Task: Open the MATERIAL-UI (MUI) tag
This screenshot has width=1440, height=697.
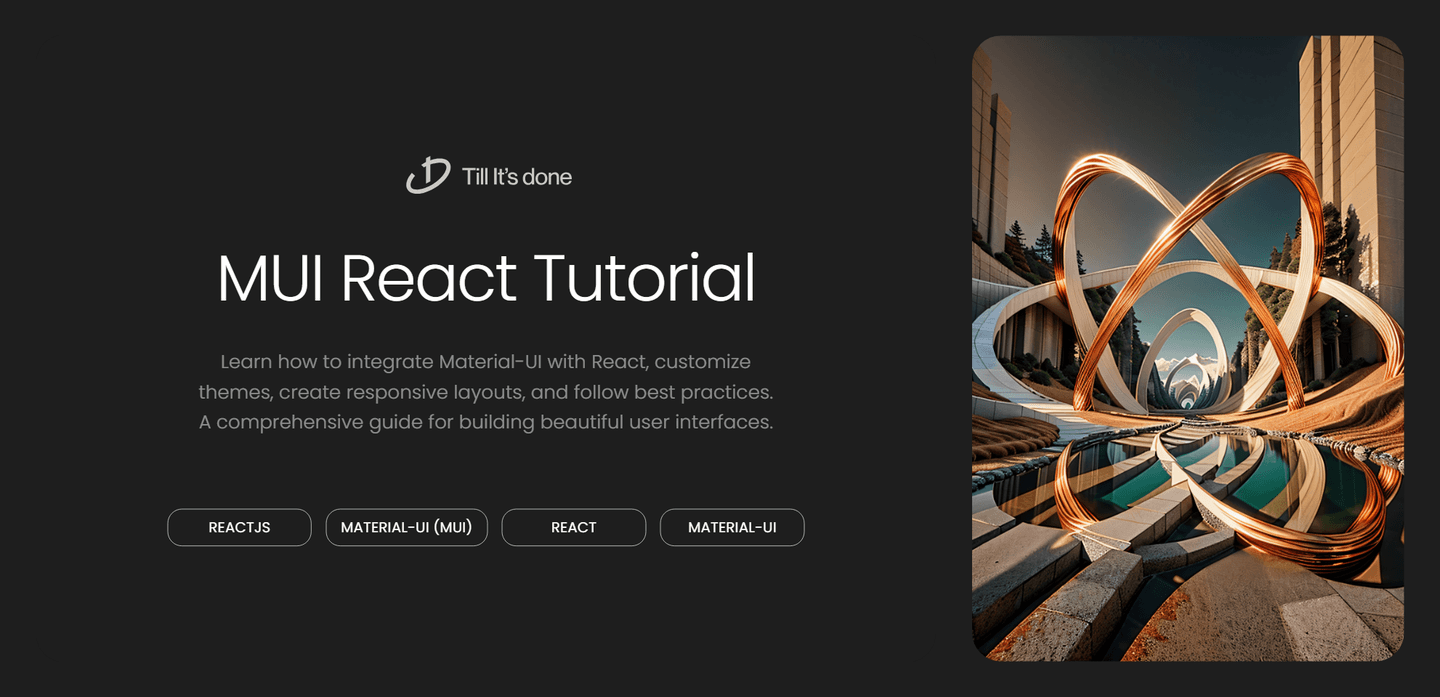Action: pos(406,527)
